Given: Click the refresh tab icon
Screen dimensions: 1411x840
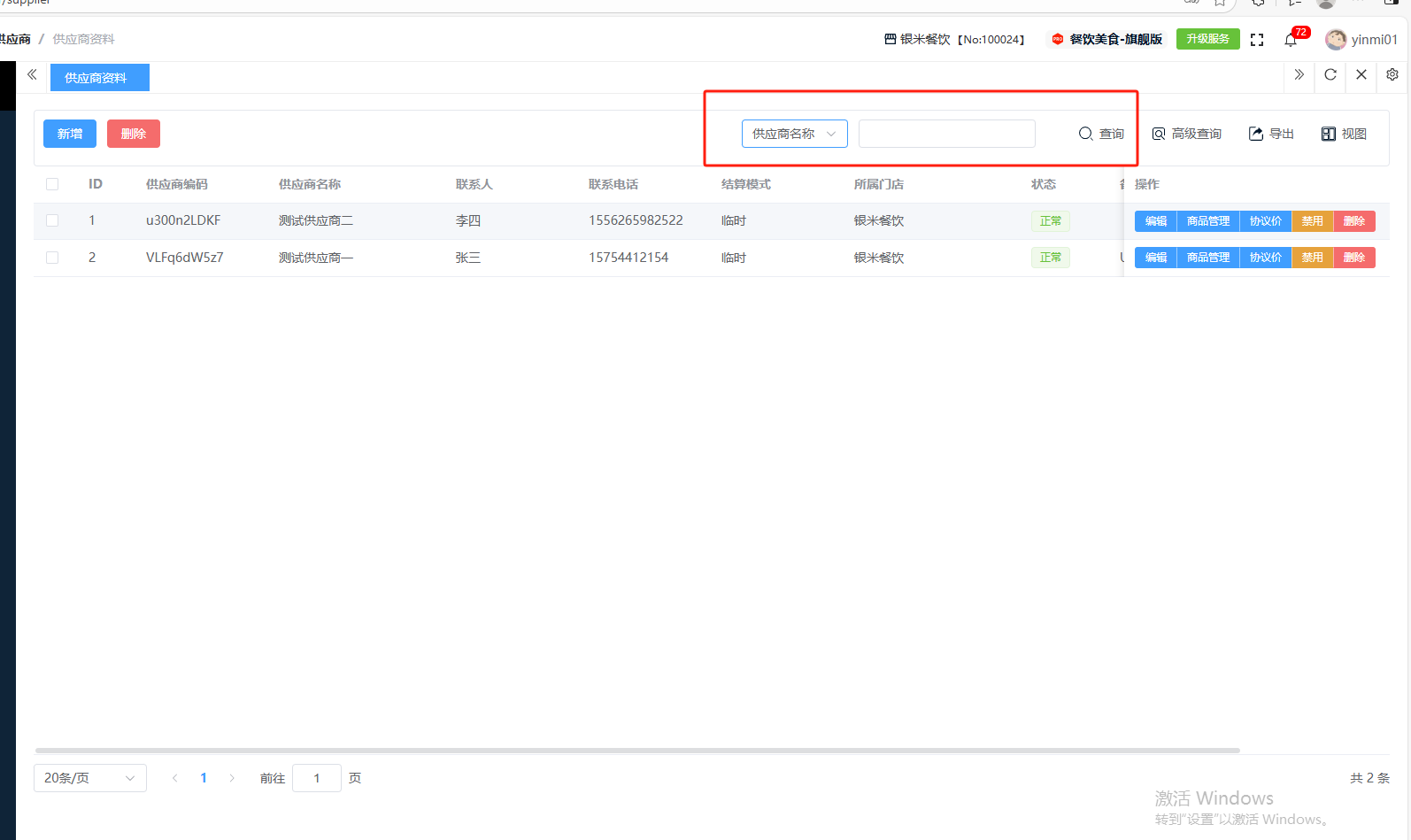Looking at the screenshot, I should point(1330,75).
